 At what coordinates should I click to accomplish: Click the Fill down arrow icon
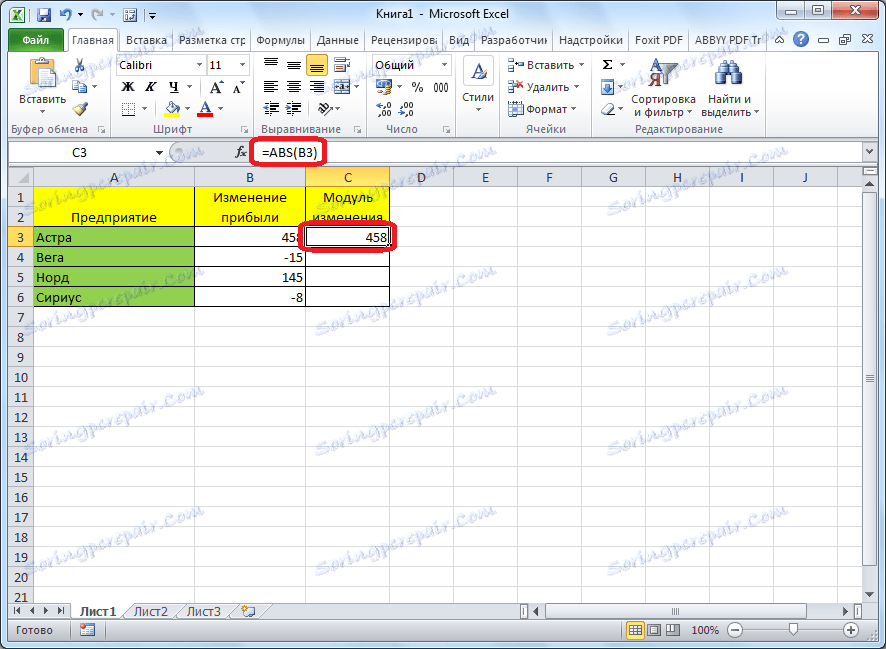tap(607, 87)
